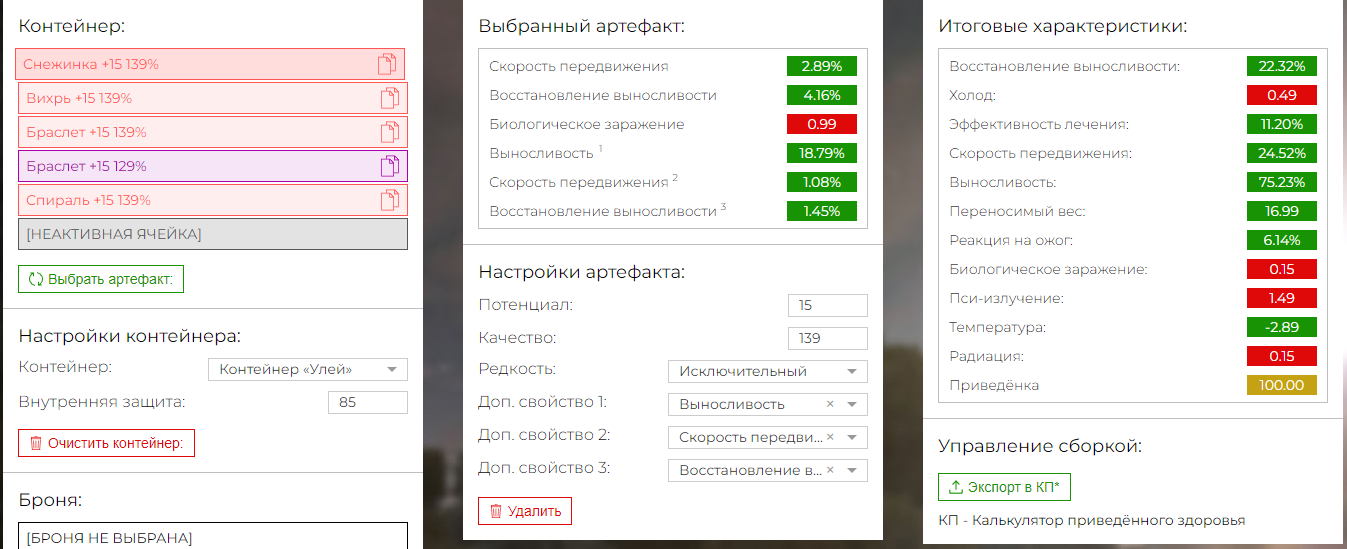
Task: Copy the Браслет +15 129% artifact
Action: (390, 166)
